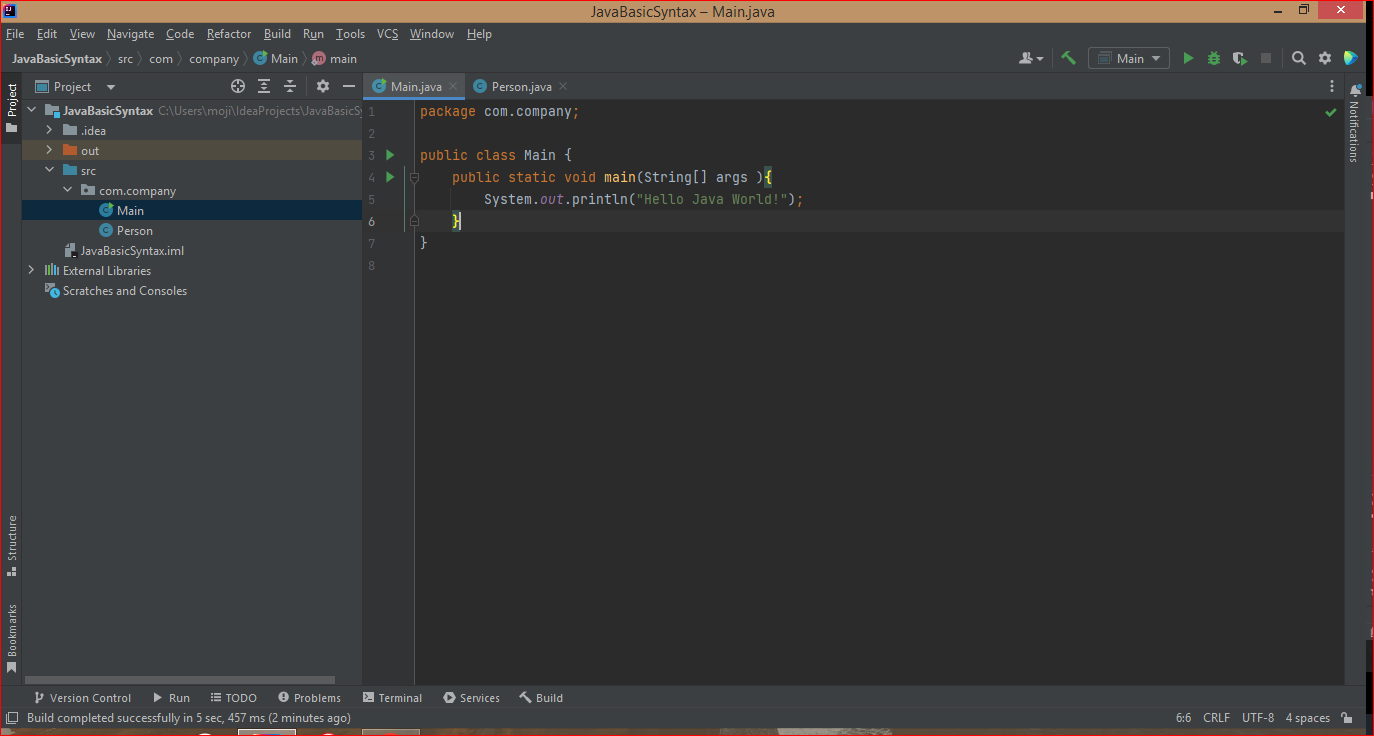Open the Build menu
Image resolution: width=1374 pixels, height=736 pixels.
pos(278,34)
